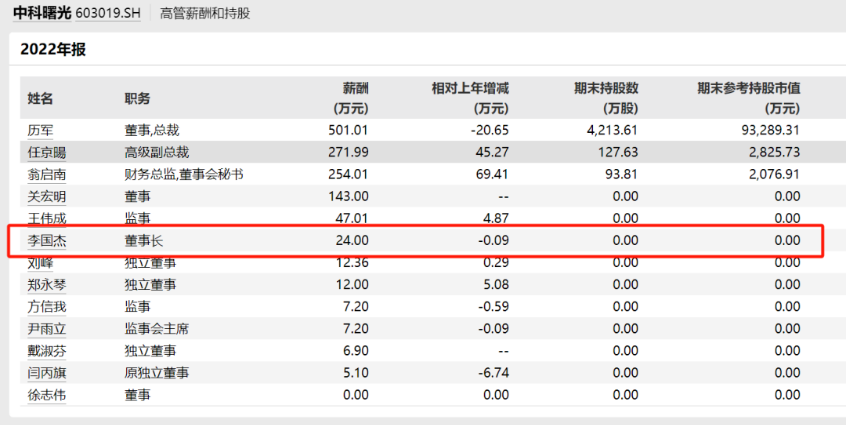Sort by 期末参考持股市值 column header
862x425 pixels.
point(749,98)
